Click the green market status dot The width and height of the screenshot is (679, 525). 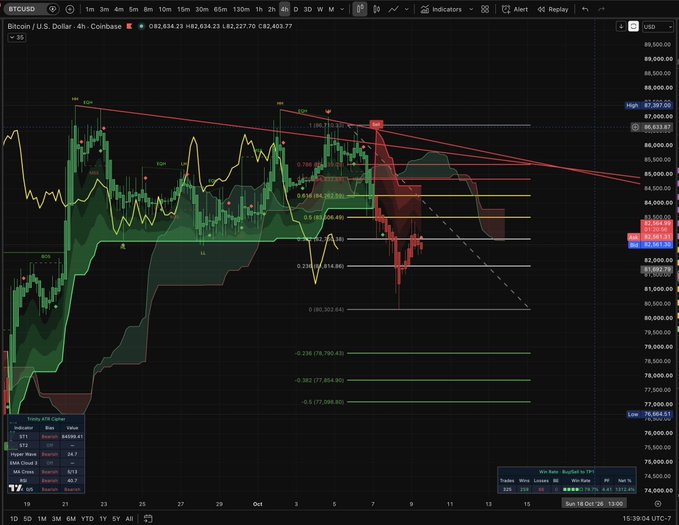[141, 26]
